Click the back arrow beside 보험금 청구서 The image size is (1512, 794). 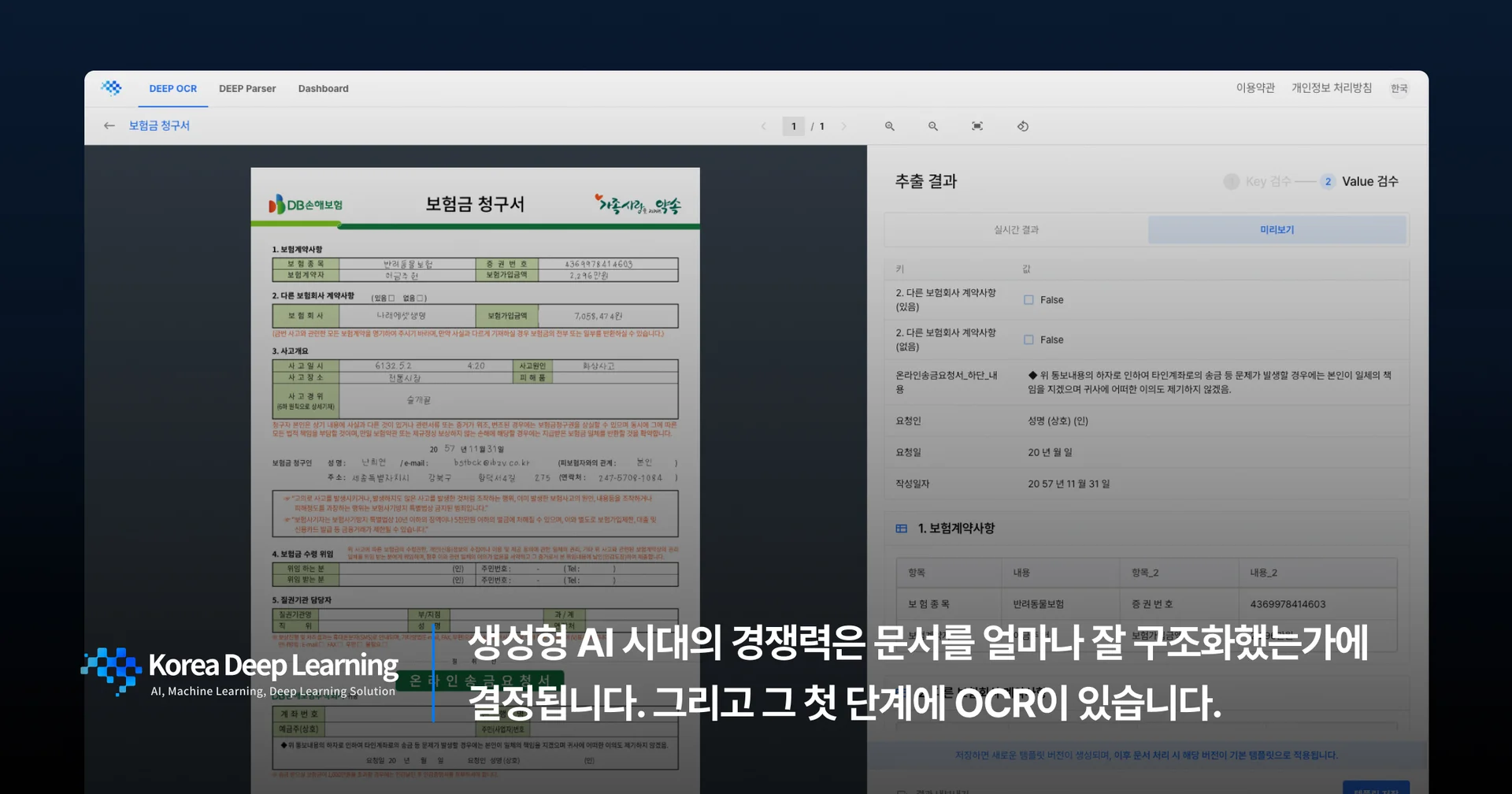(109, 126)
